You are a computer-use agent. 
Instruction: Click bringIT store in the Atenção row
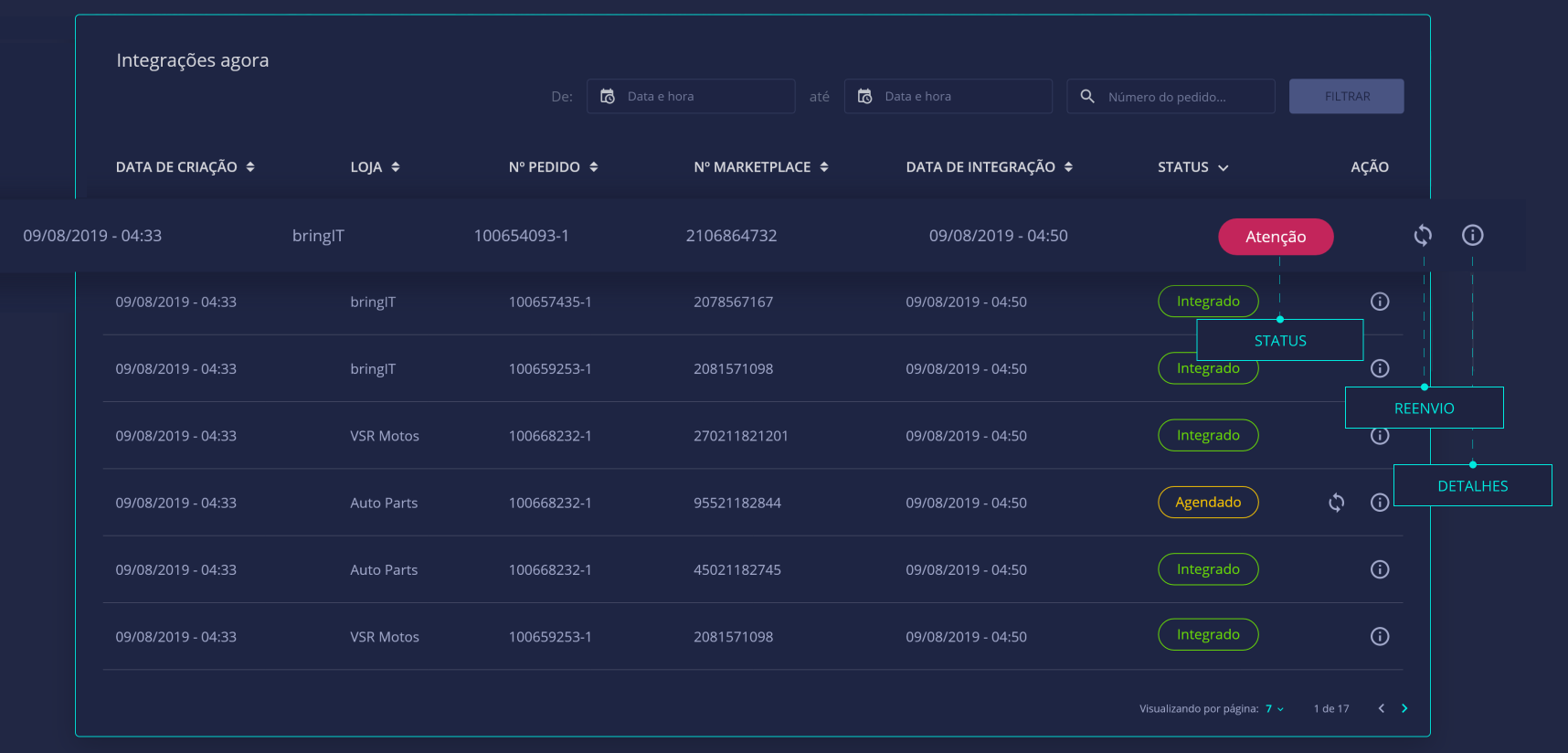pyautogui.click(x=318, y=236)
